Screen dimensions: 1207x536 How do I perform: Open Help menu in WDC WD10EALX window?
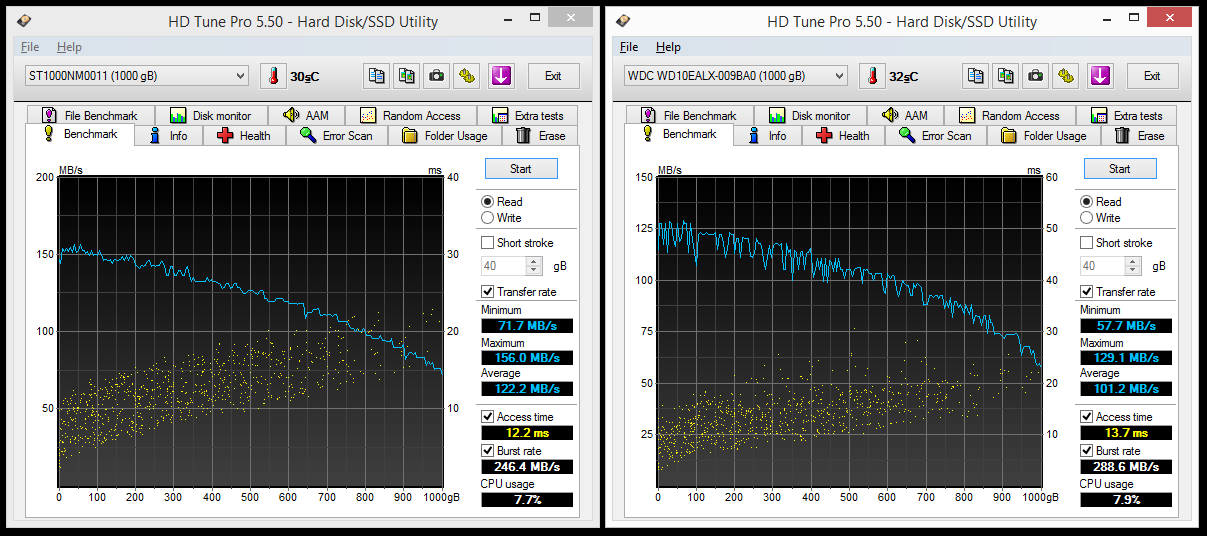(x=668, y=47)
